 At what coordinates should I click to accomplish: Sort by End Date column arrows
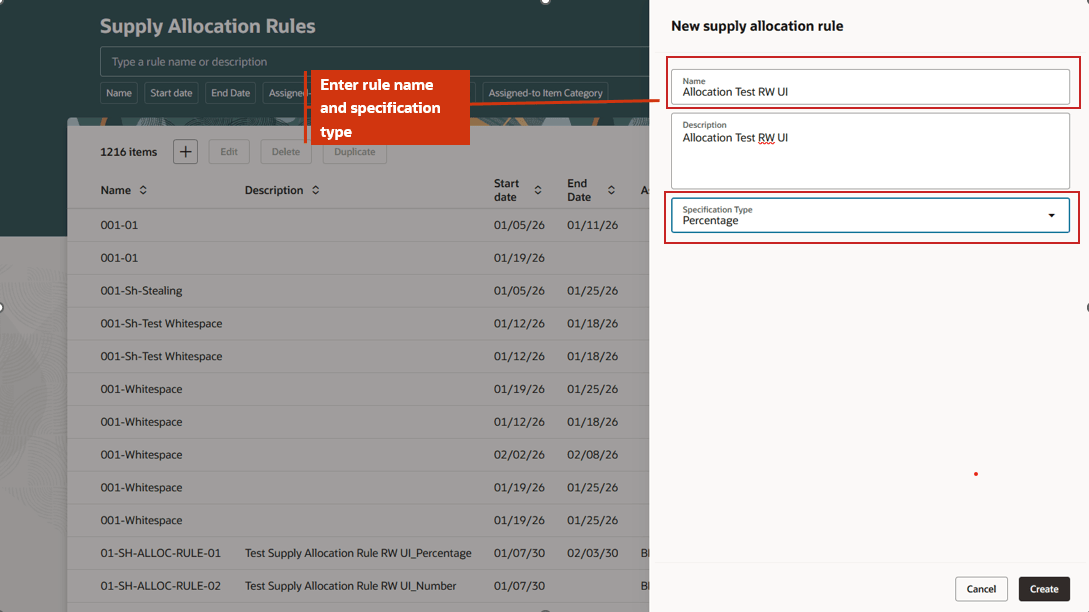coord(611,190)
